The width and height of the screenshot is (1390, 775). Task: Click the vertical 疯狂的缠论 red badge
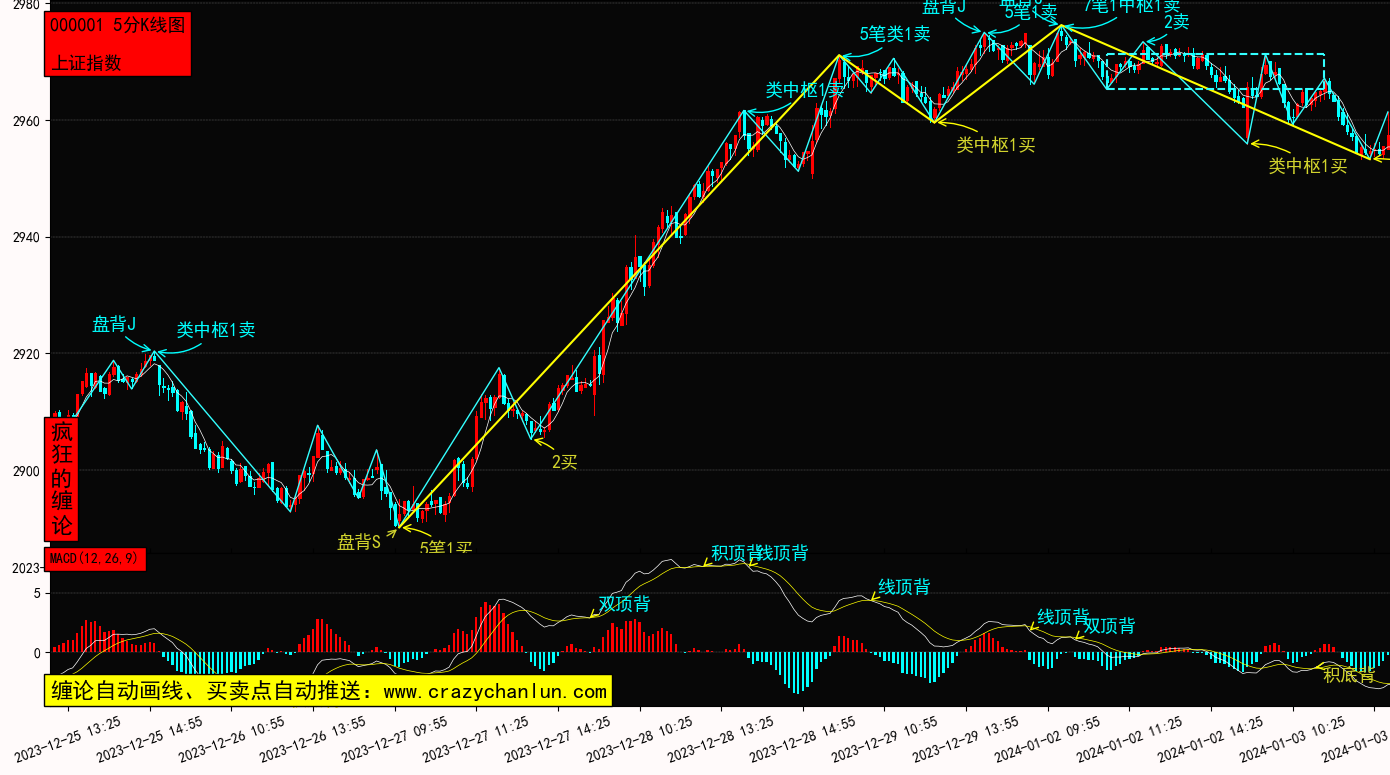click(x=62, y=479)
